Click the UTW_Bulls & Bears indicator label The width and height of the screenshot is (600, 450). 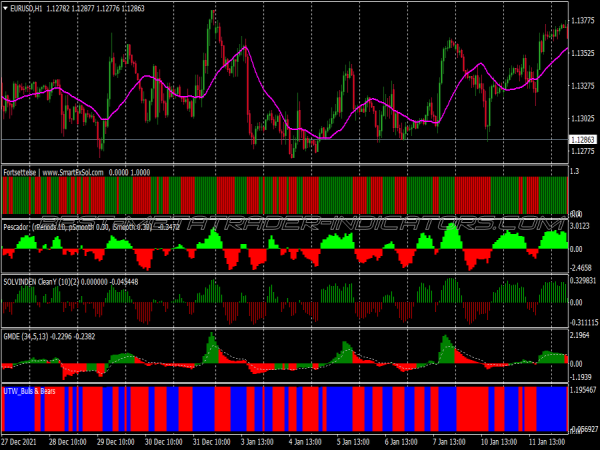(x=29, y=391)
